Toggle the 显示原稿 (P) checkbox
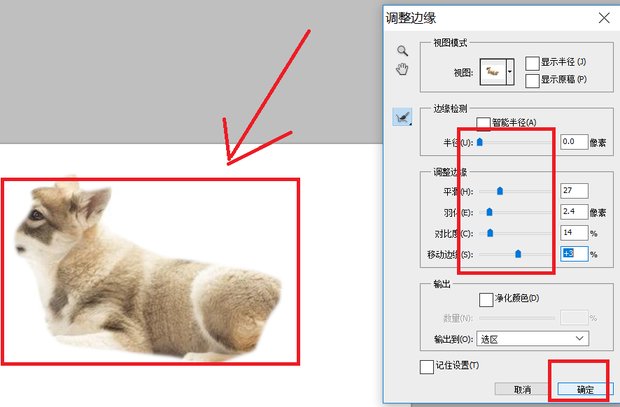 click(x=533, y=79)
